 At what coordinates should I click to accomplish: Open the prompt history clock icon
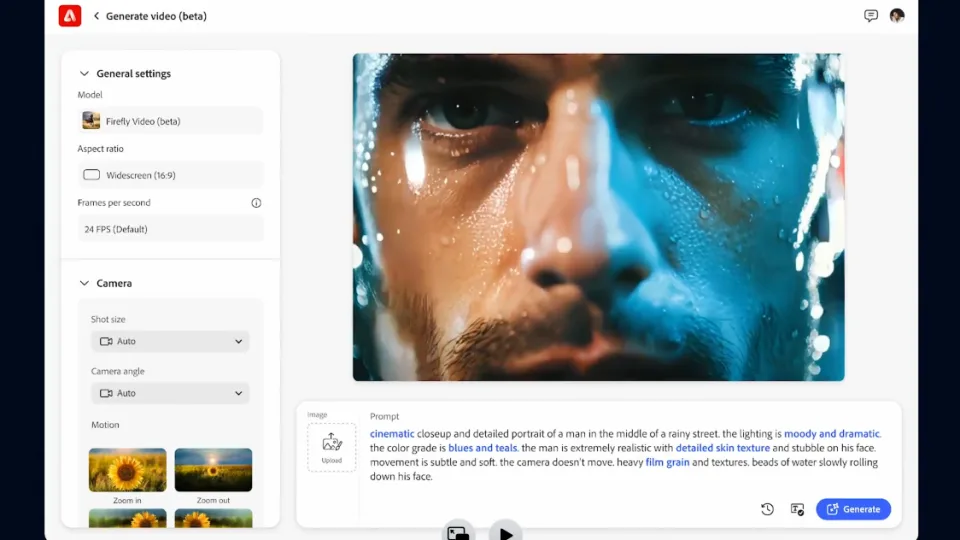767,509
